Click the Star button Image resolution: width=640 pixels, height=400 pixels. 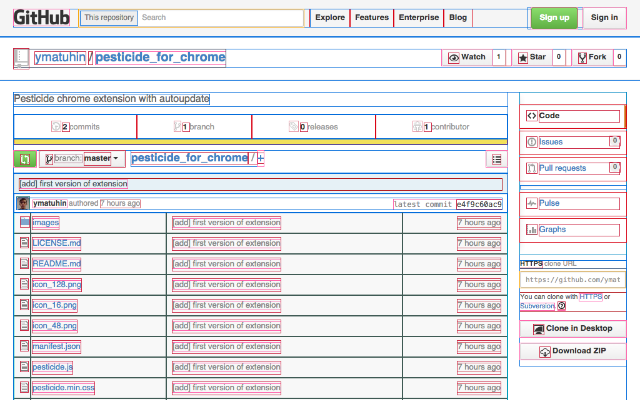click(x=532, y=58)
